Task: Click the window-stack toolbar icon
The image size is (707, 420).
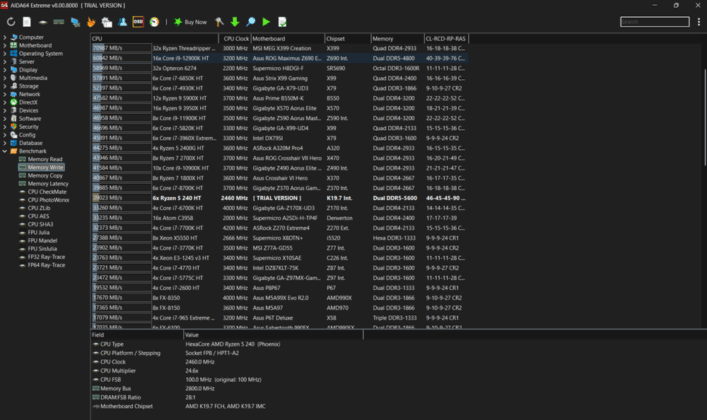Action: (x=106, y=22)
